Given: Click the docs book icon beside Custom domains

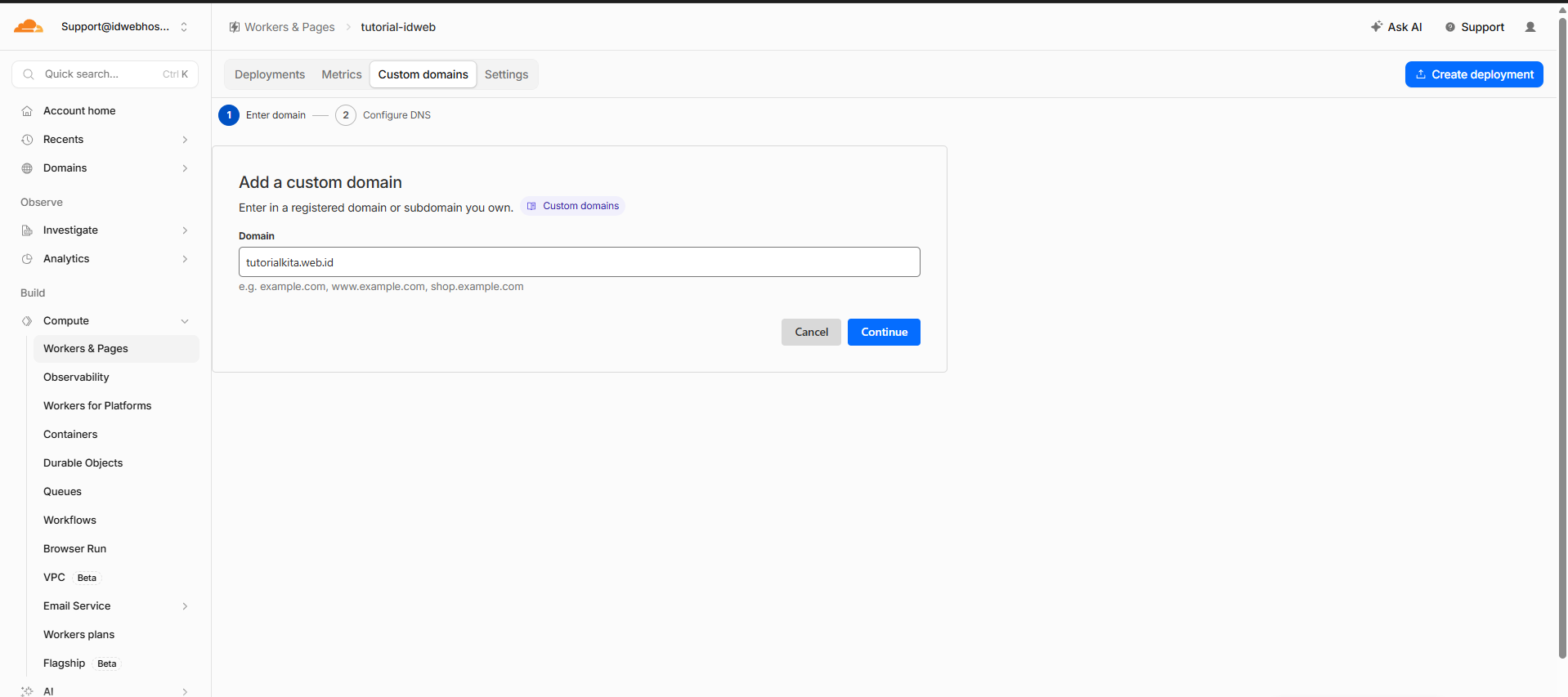Looking at the screenshot, I should (x=531, y=206).
